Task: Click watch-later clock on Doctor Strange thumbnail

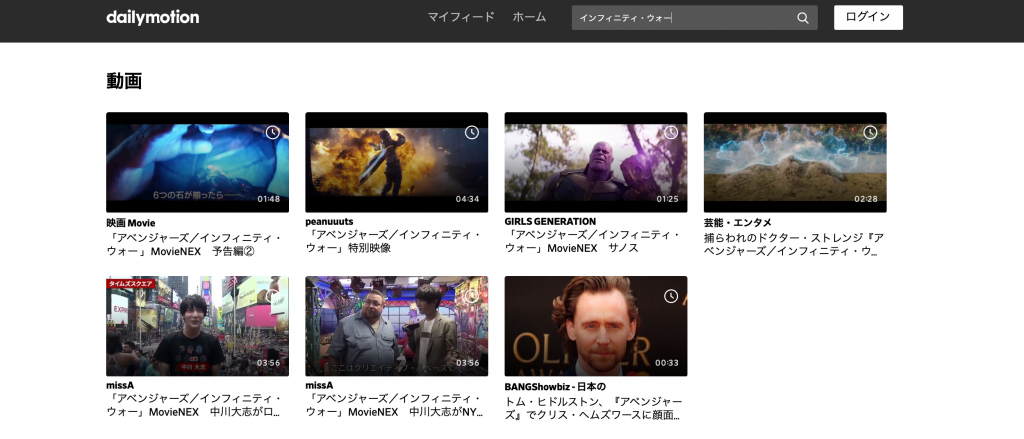Action: pyautogui.click(x=870, y=132)
